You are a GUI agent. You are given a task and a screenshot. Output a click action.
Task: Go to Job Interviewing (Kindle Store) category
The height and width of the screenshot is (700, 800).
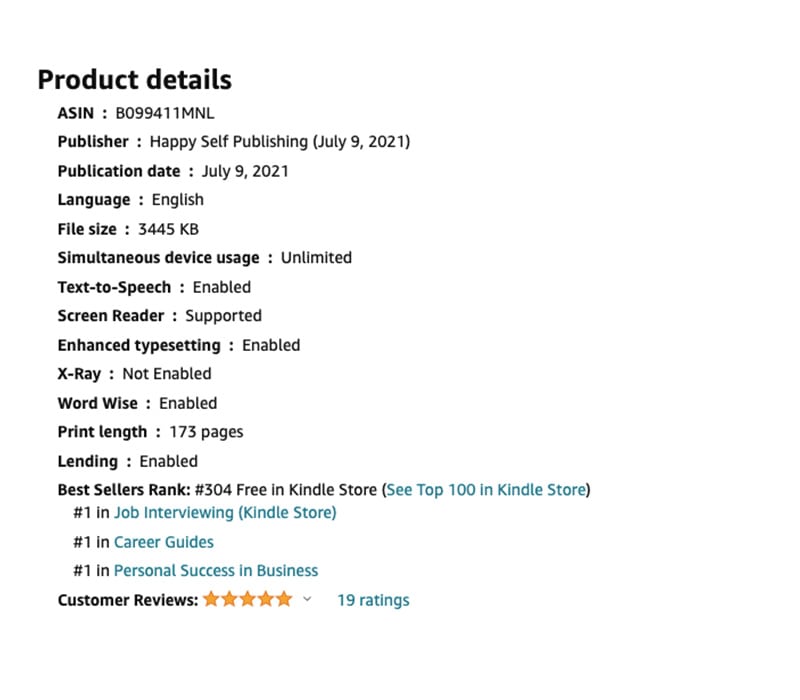coord(225,513)
